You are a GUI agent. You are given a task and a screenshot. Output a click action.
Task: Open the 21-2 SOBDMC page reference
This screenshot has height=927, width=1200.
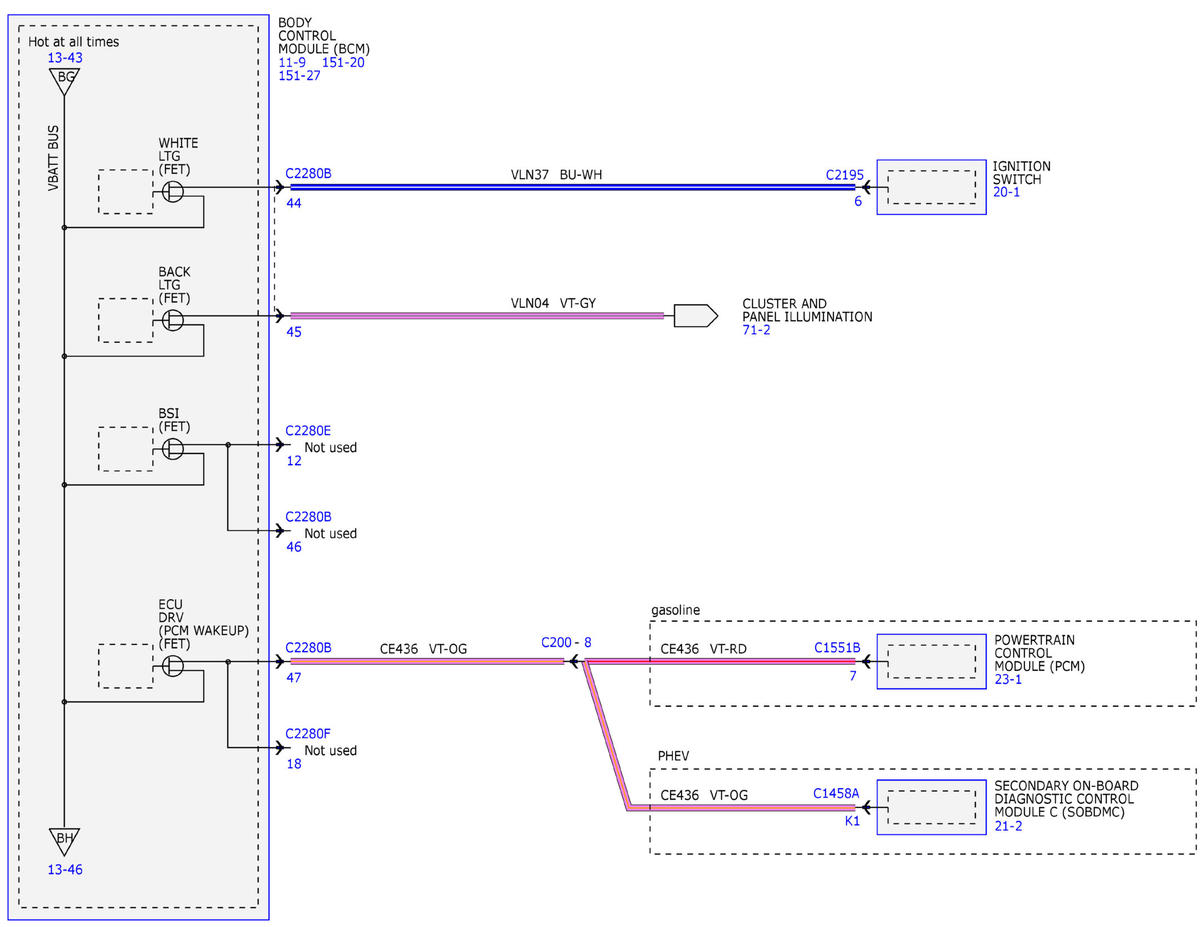[x=1008, y=827]
